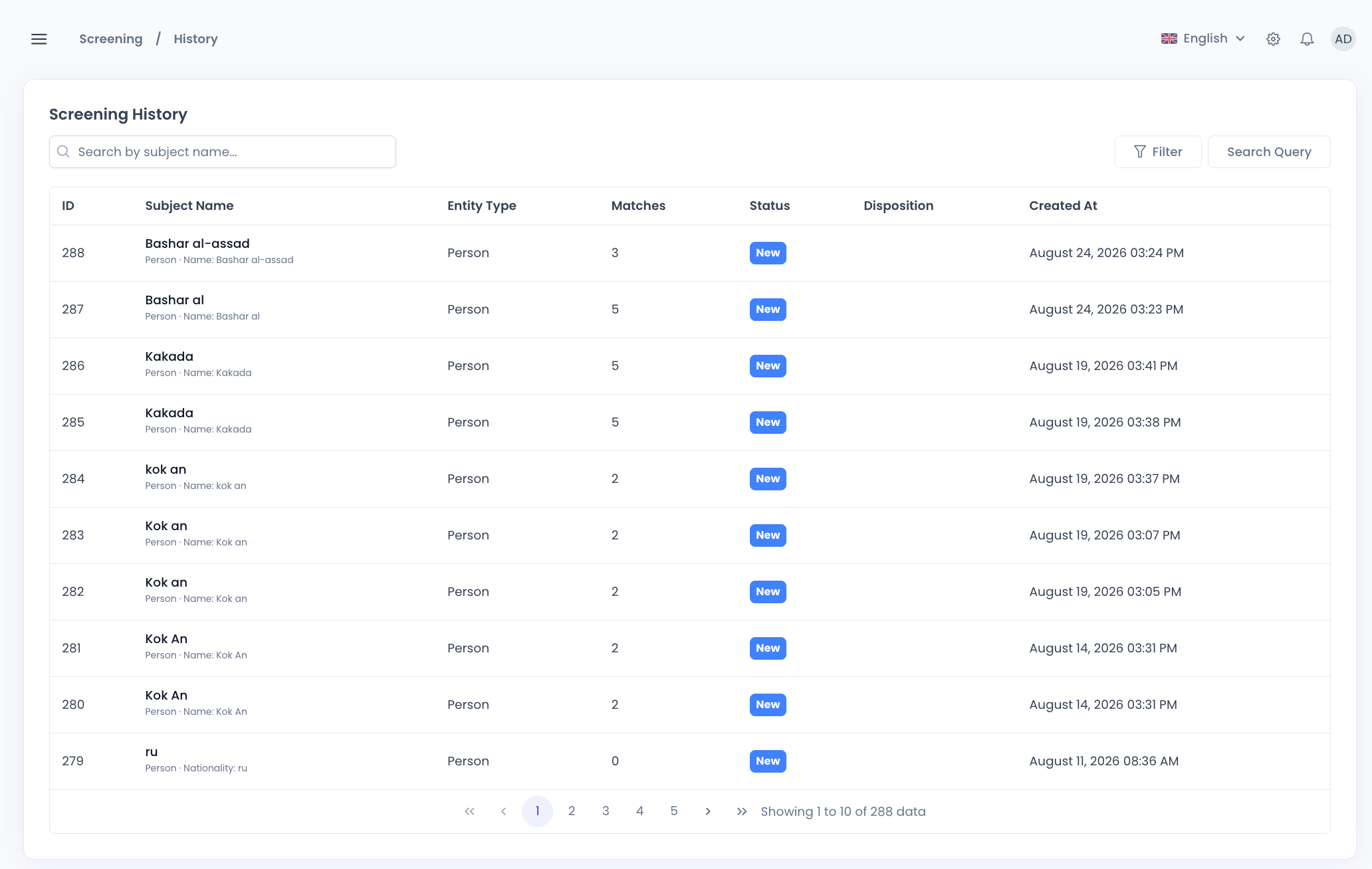Open the notifications bell
The width and height of the screenshot is (1372, 869).
pyautogui.click(x=1307, y=39)
